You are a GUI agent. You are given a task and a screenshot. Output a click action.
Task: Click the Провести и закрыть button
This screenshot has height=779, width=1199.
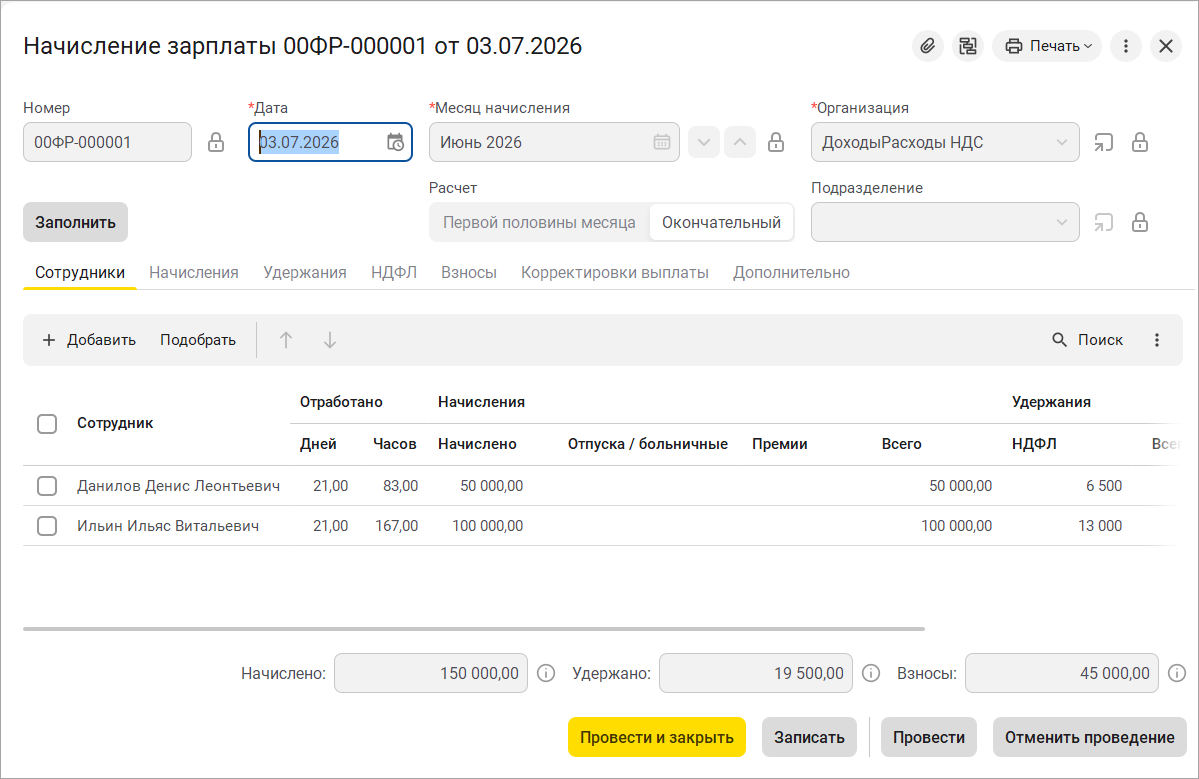[657, 737]
